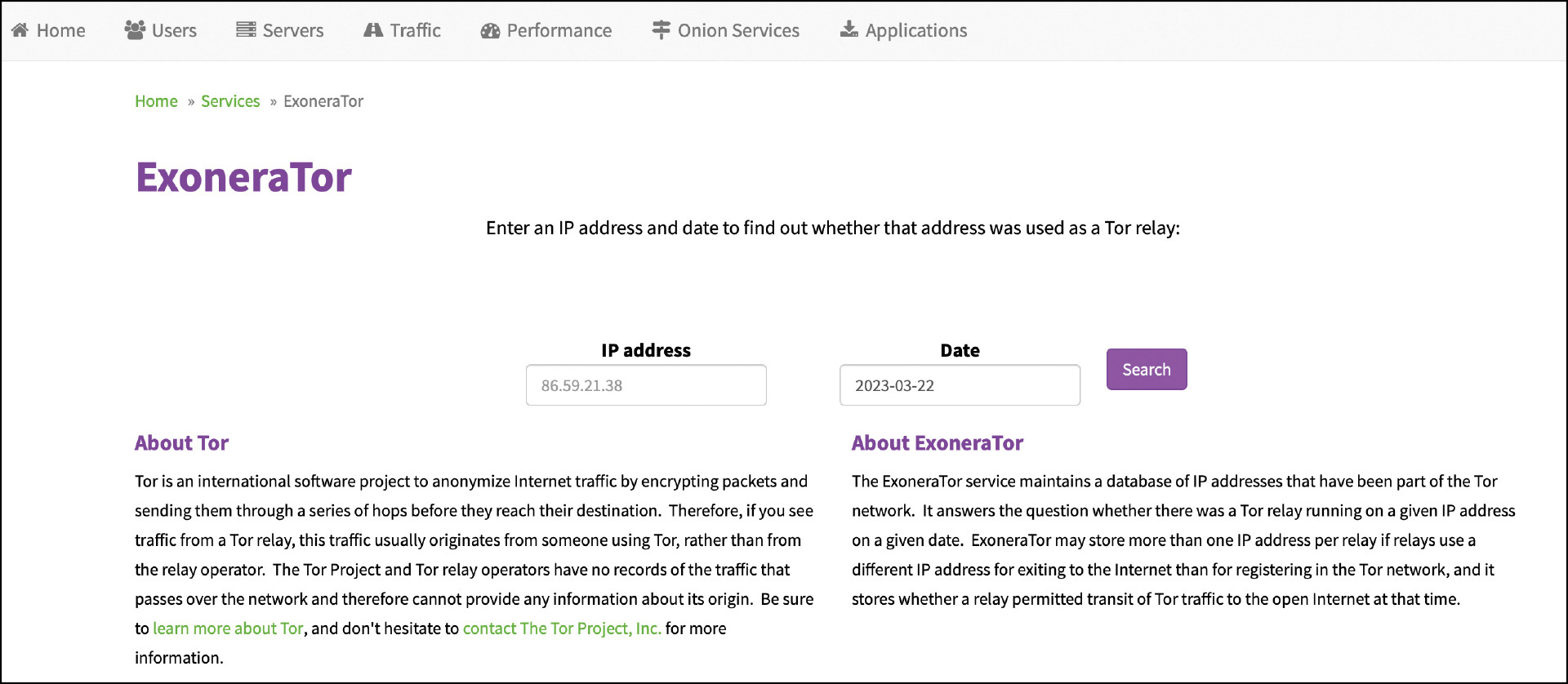Click the Performance gauge icon
This screenshot has height=684, width=1568.
pyautogui.click(x=490, y=31)
